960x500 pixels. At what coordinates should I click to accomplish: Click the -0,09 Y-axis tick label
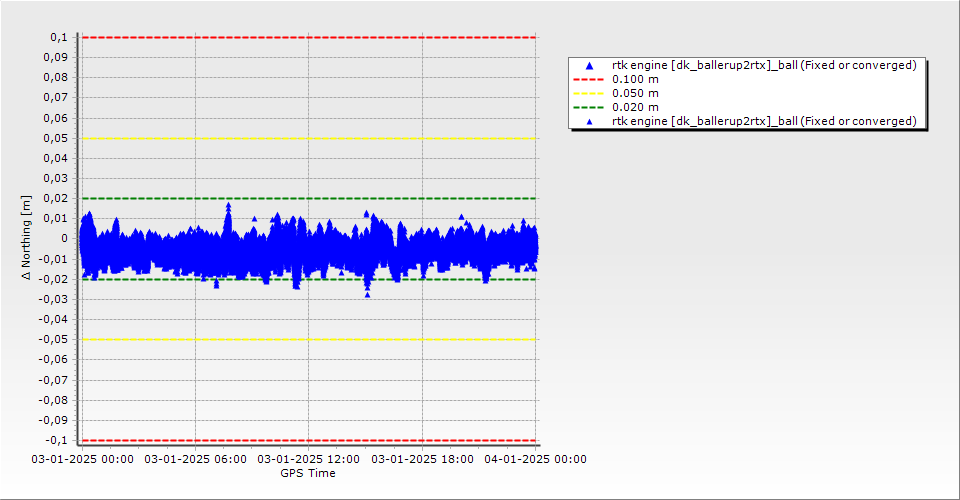pyautogui.click(x=54, y=420)
